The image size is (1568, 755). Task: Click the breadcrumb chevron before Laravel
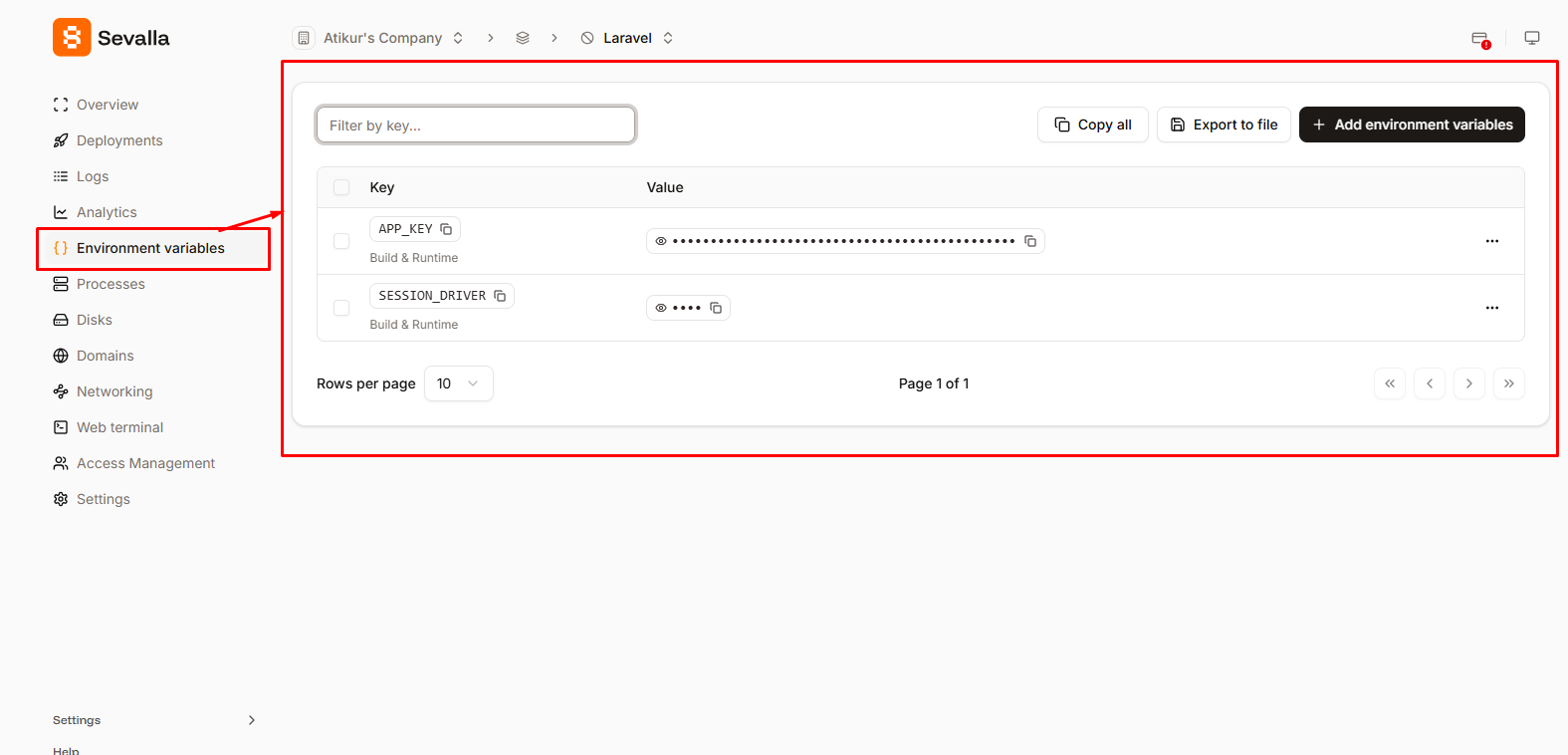click(x=555, y=38)
